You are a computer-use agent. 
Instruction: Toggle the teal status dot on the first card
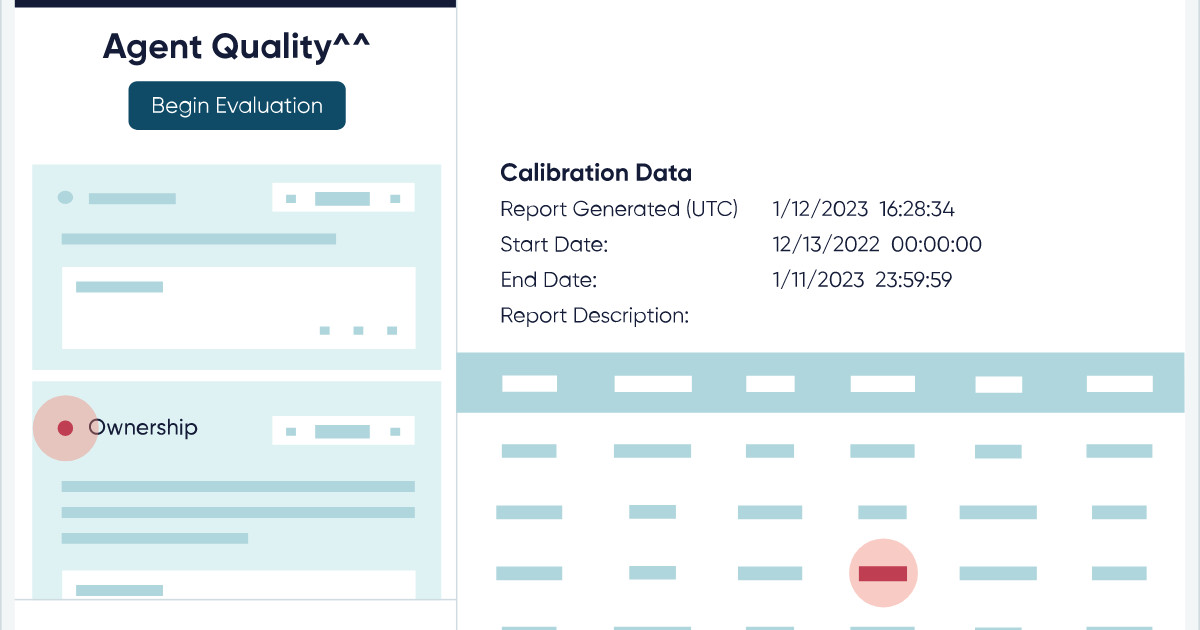click(x=65, y=197)
